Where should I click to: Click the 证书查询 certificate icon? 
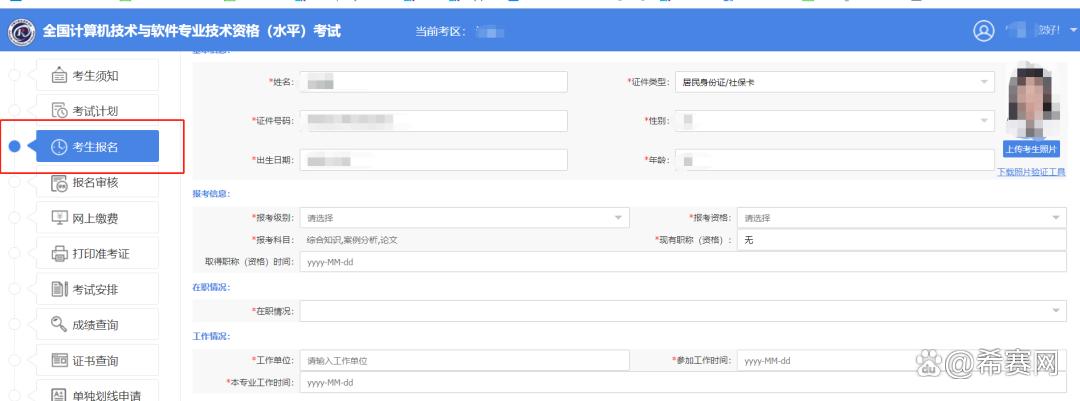pyautogui.click(x=59, y=361)
